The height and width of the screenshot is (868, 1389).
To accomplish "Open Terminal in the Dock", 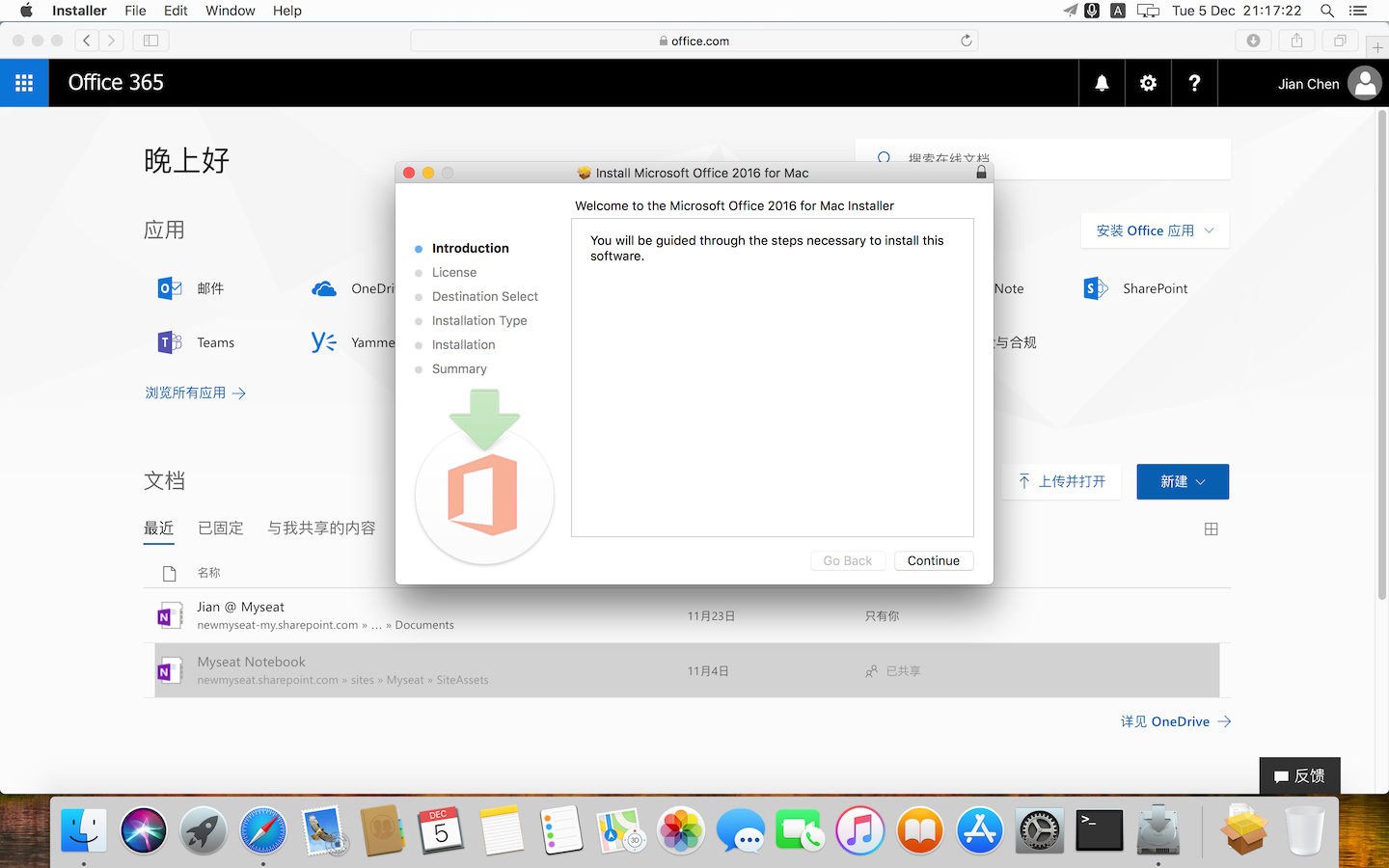I will (1100, 830).
